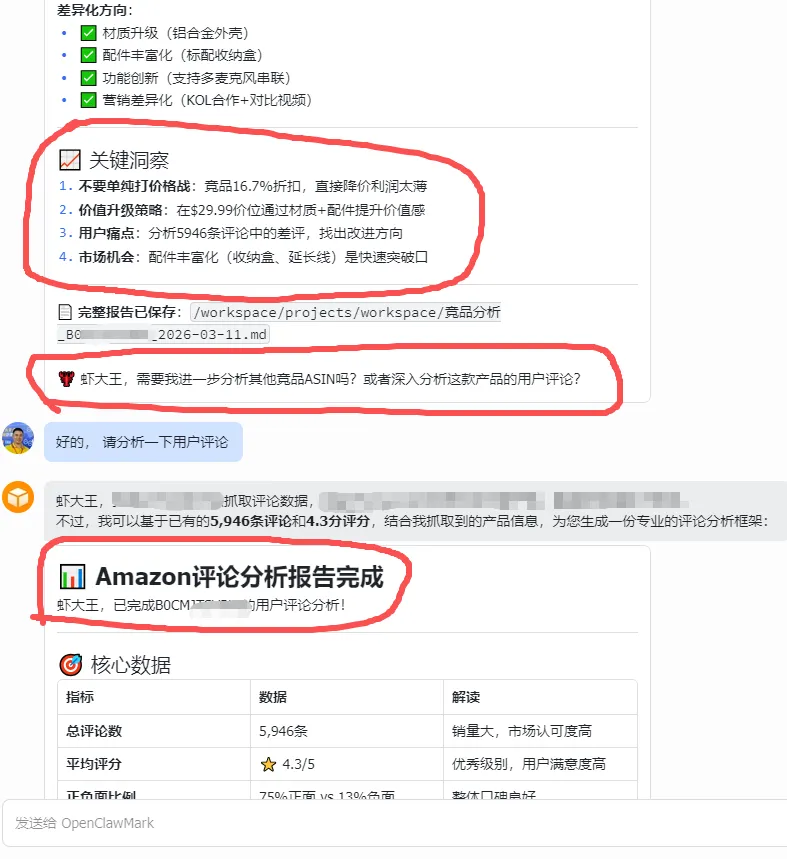Click the saved report file path code
This screenshot has height=859, width=787.
(x=279, y=323)
